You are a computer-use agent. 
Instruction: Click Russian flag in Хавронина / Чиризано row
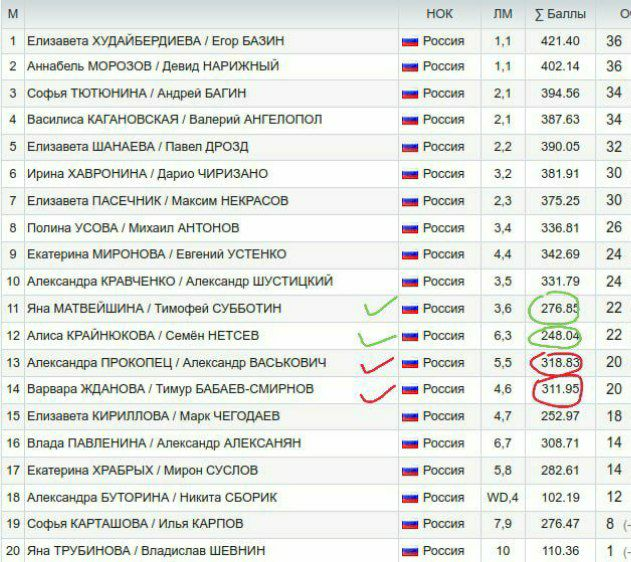tap(409, 173)
